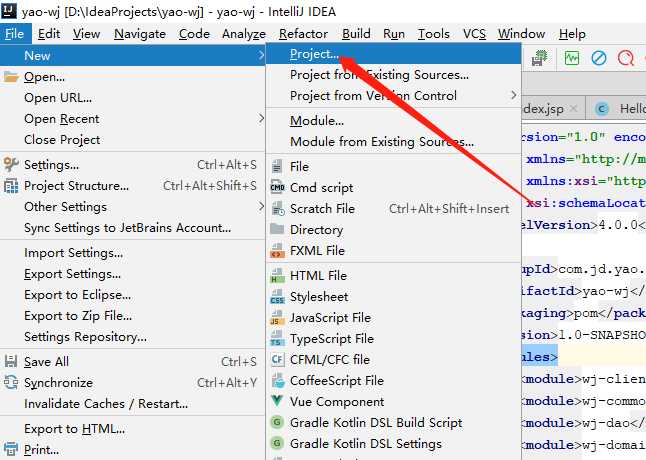Screen dimensions: 646x460
Task: Click the Gradle Kotlin DSL Settings icon
Action: pyautogui.click(x=277, y=443)
